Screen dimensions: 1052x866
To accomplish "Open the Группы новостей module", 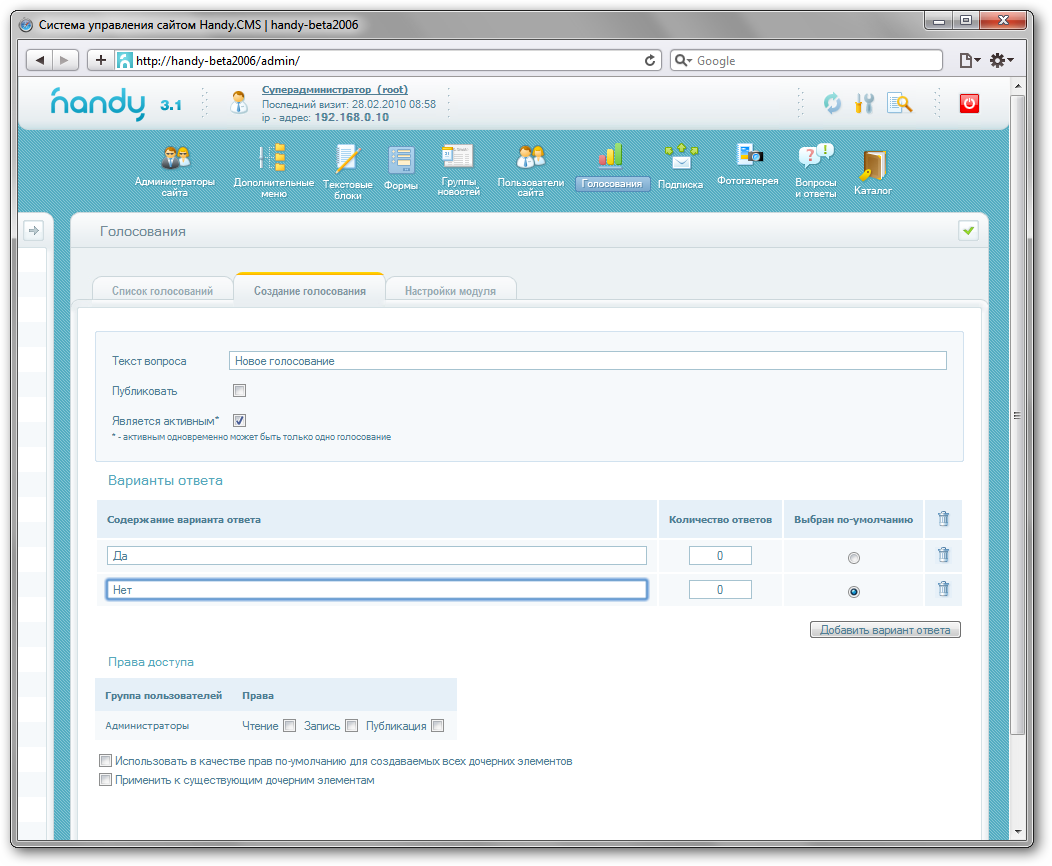I will point(458,158).
